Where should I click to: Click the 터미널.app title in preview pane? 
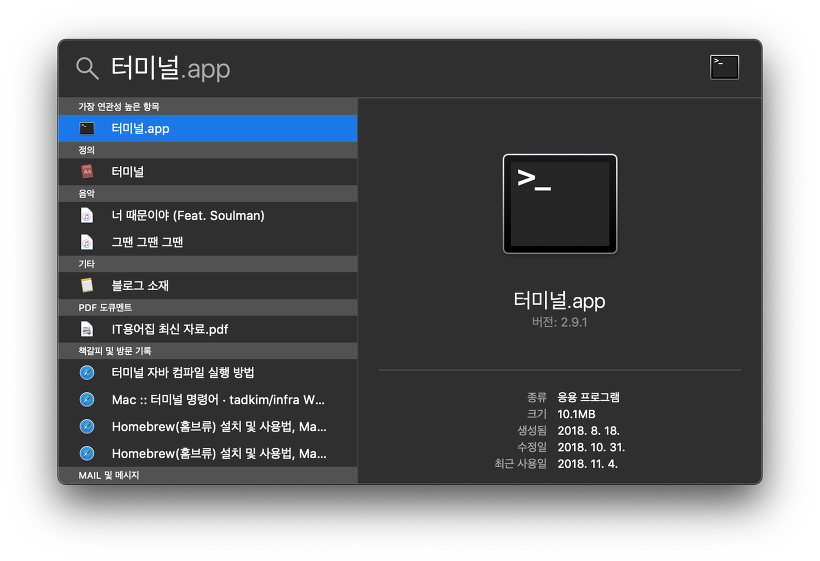tap(560, 301)
